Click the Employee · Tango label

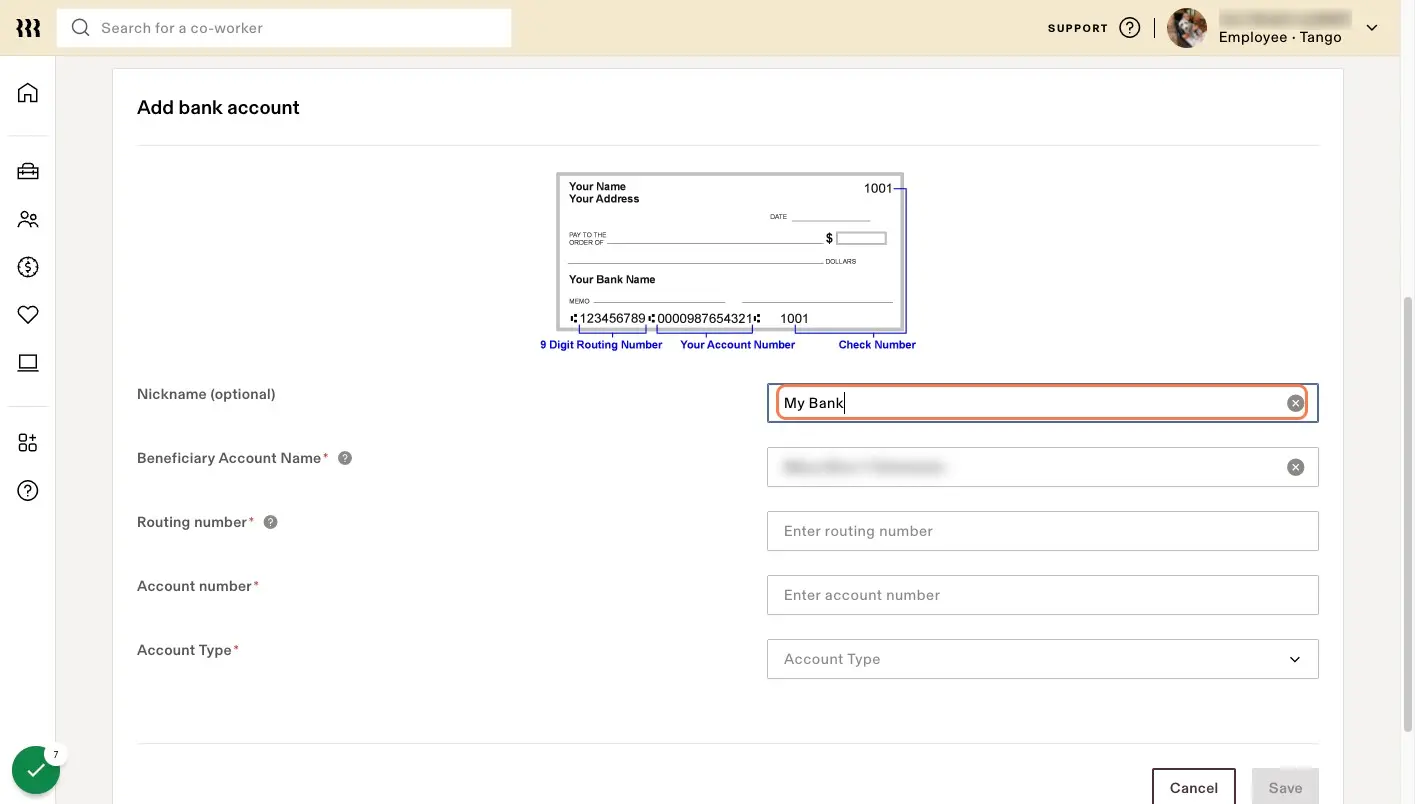(1280, 37)
